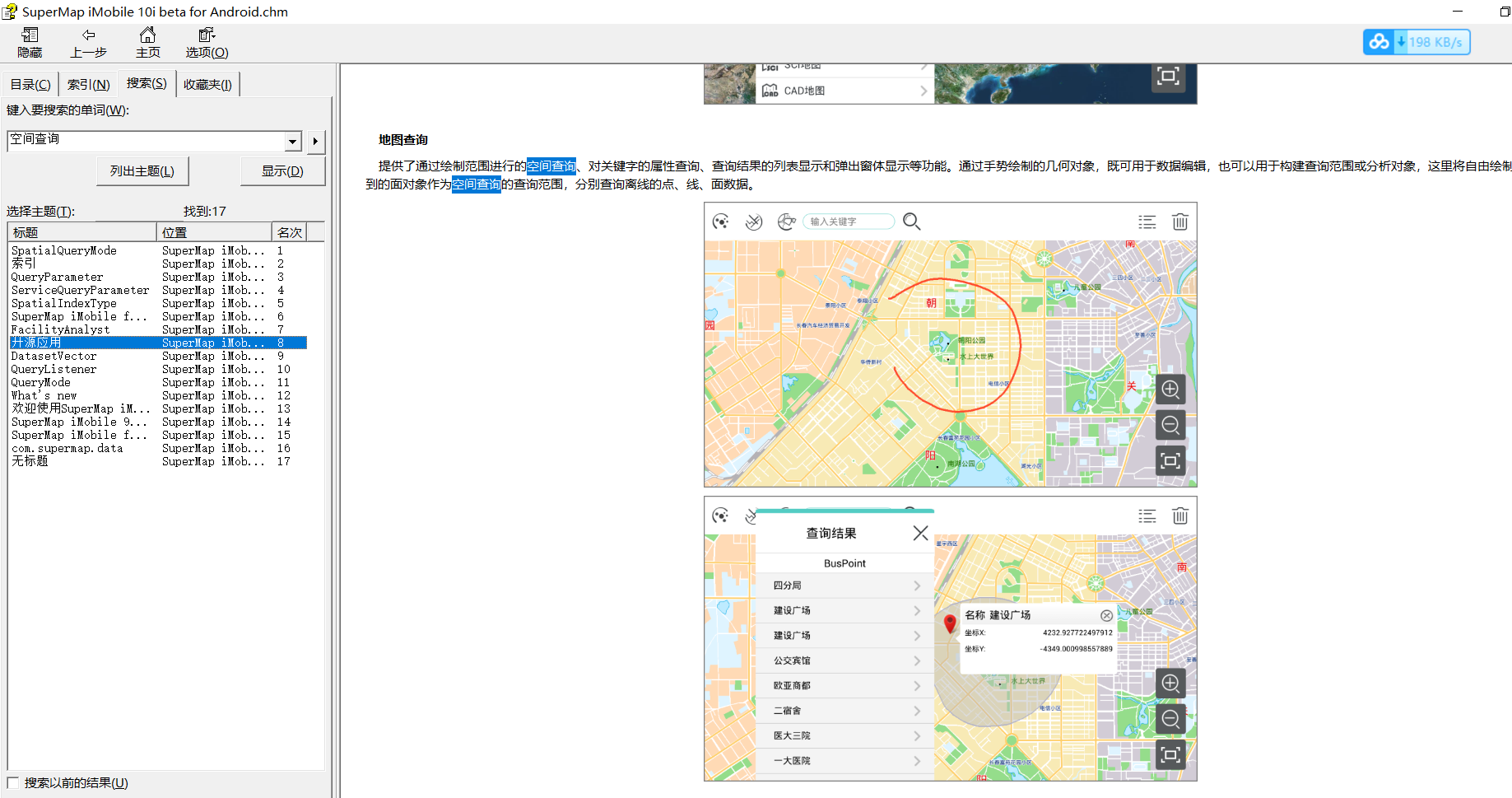Select the QueryParameter result row
This screenshot has width=1512, height=798.
coord(158,277)
